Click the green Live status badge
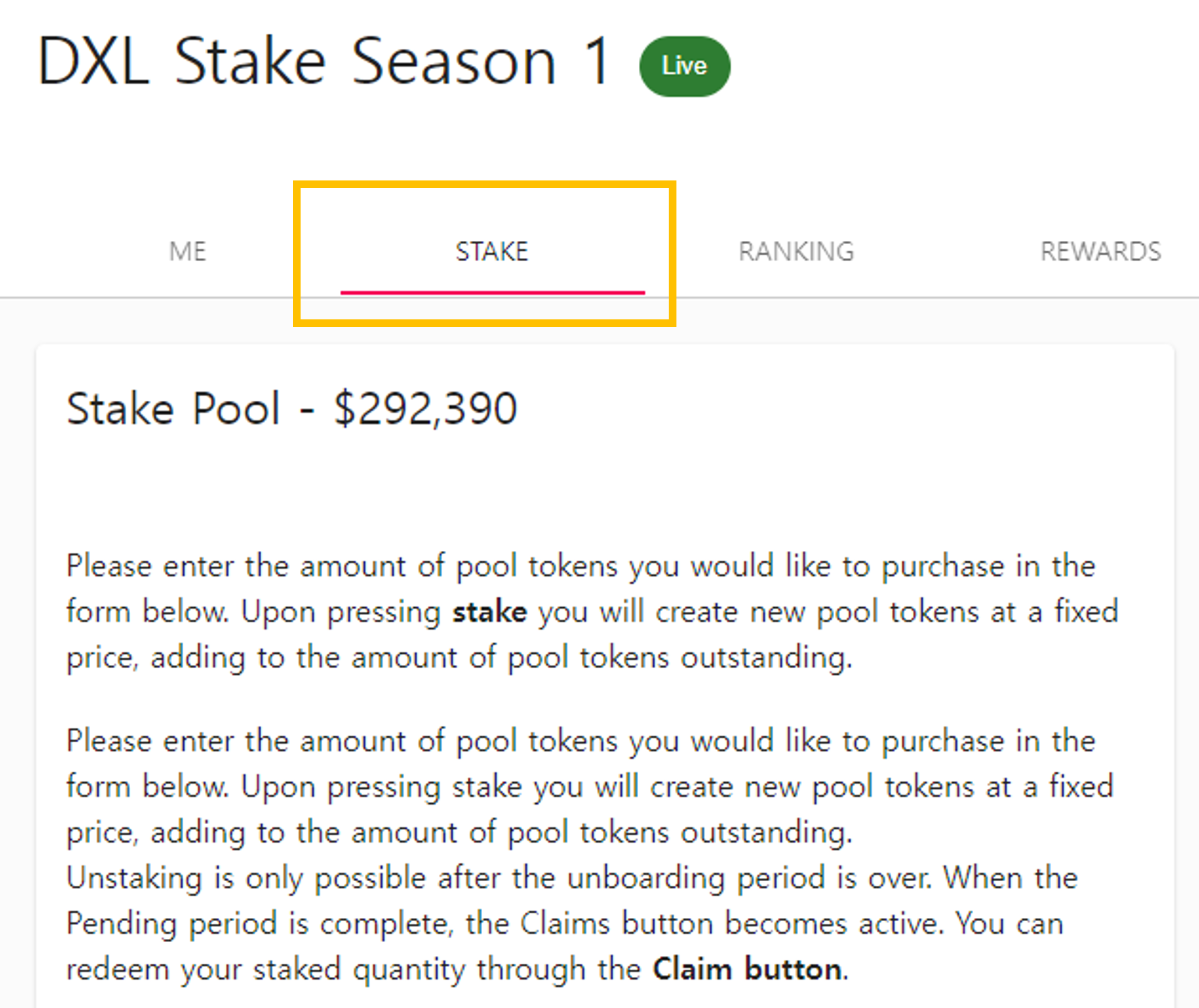The image size is (1199, 1008). [x=684, y=66]
